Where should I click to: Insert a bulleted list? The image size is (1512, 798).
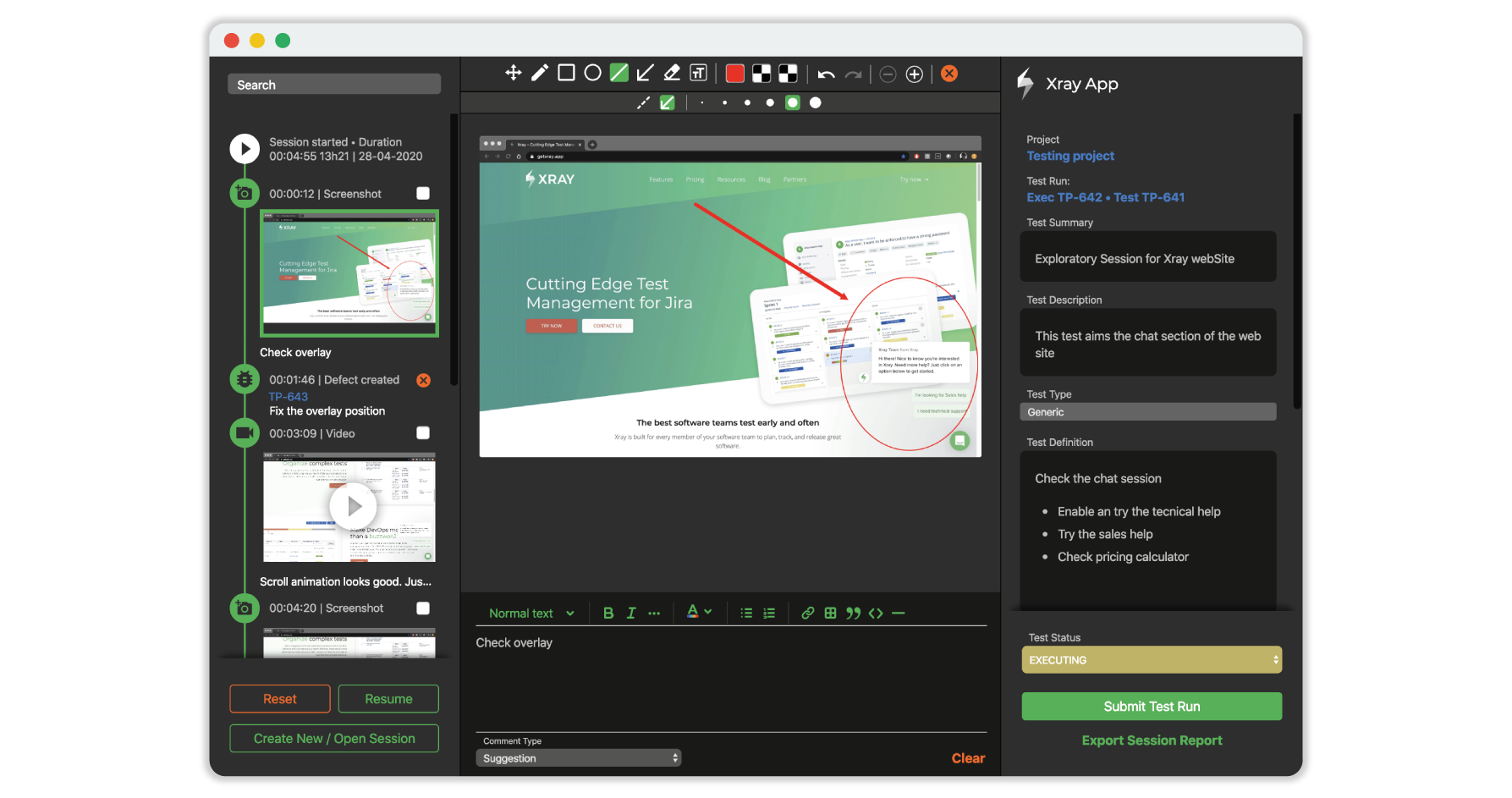click(746, 613)
